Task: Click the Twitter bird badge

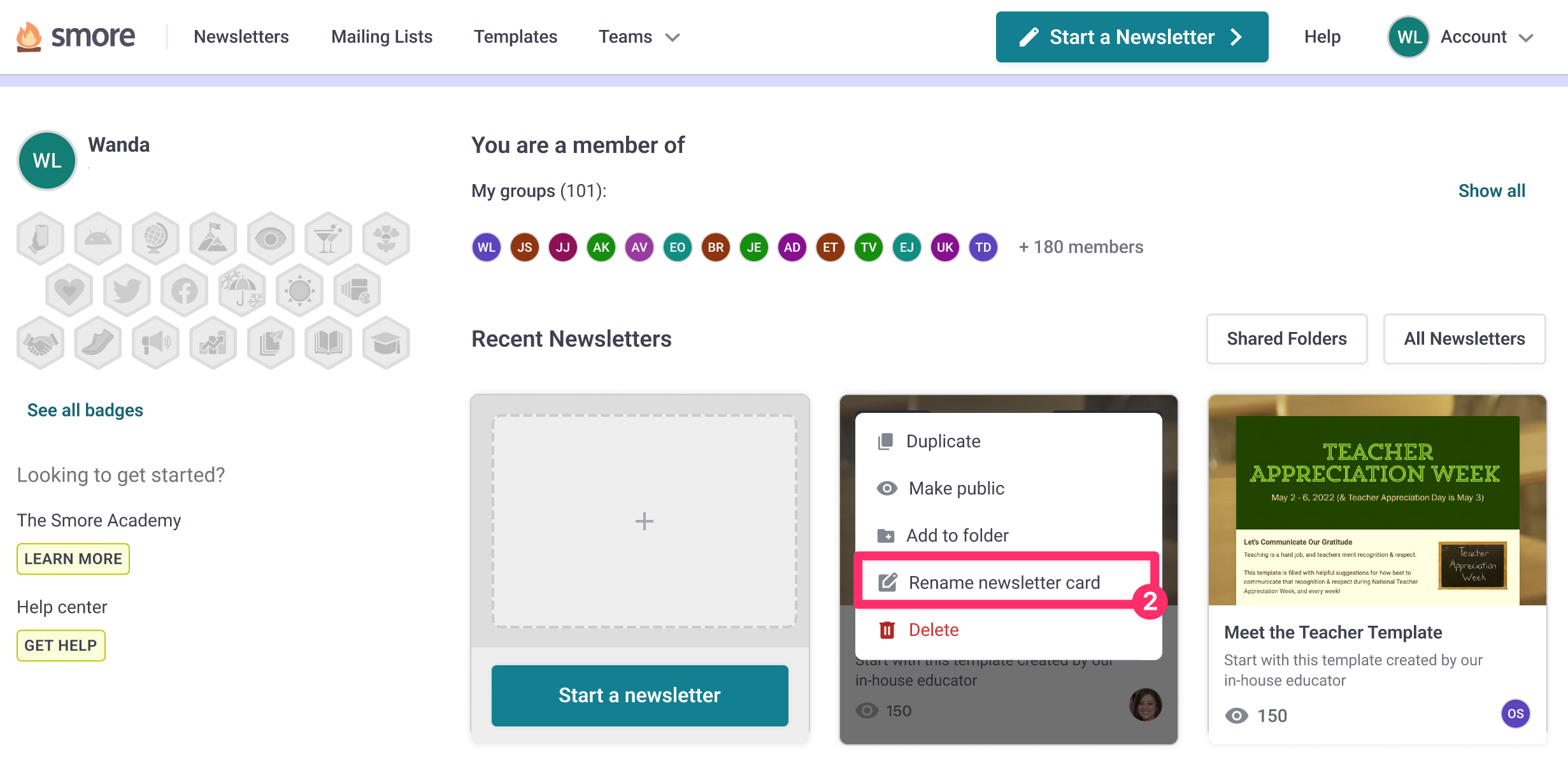Action: [x=127, y=291]
